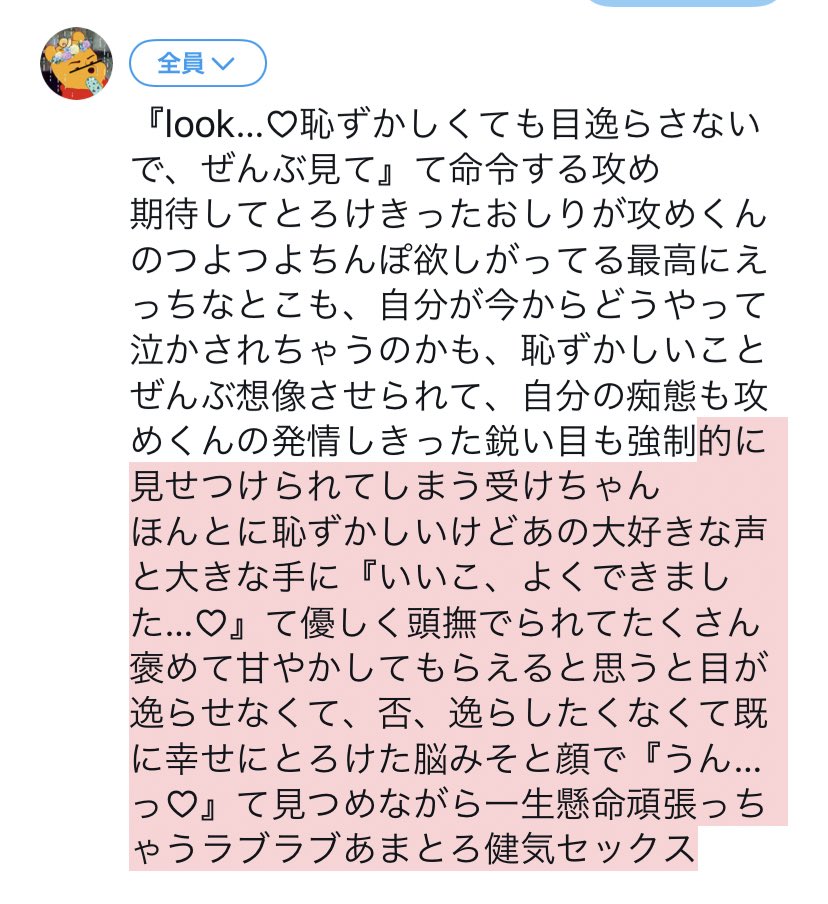Place cursor at the word look
Image resolution: width=828 pixels, height=904 pixels.
pyautogui.click(x=200, y=125)
